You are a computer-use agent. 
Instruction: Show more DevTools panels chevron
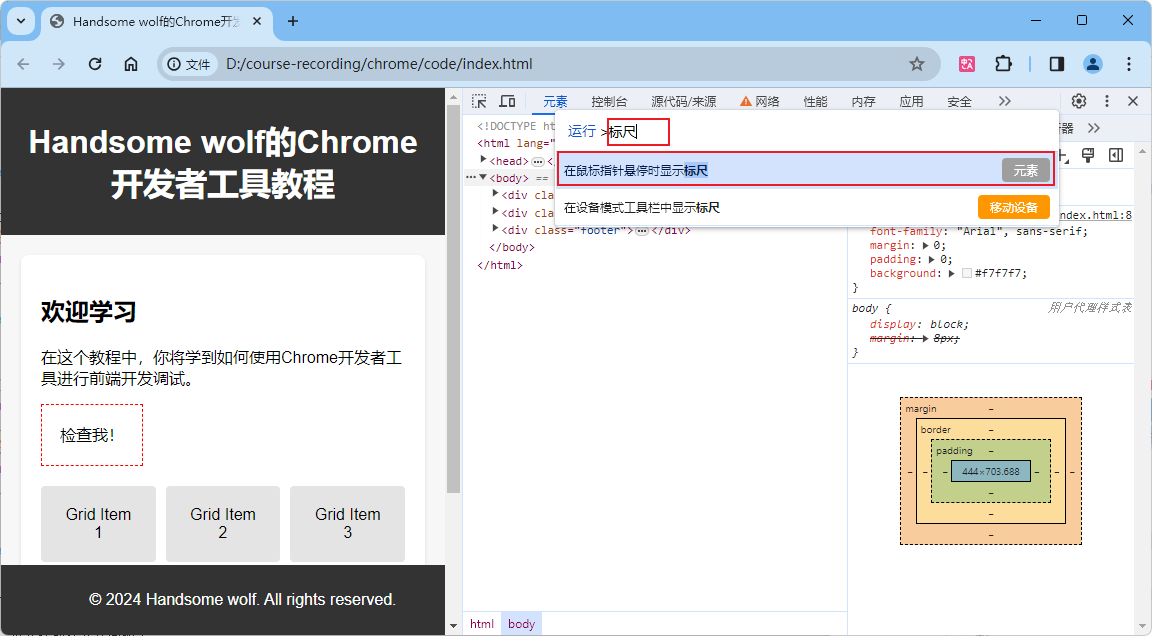click(1004, 101)
